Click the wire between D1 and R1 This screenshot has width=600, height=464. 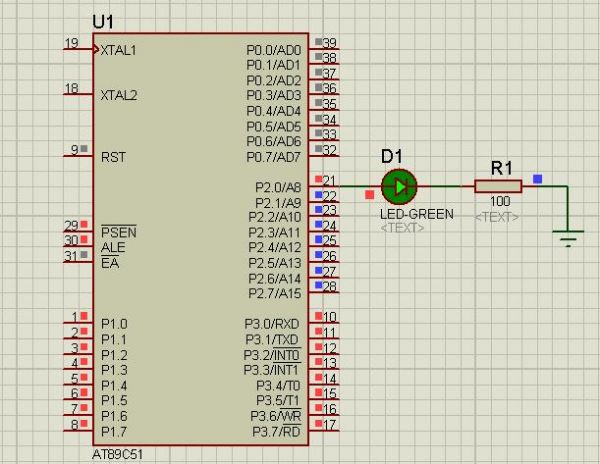(x=445, y=186)
